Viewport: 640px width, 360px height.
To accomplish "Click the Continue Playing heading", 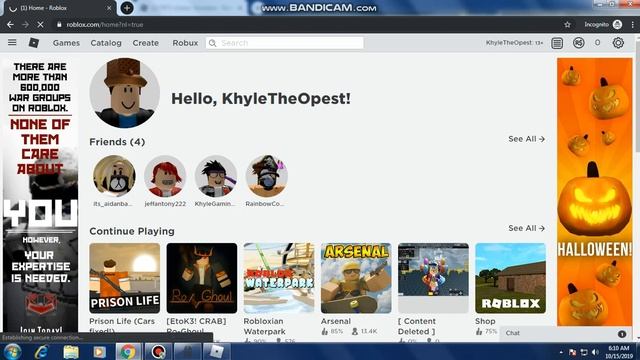I will [x=132, y=231].
